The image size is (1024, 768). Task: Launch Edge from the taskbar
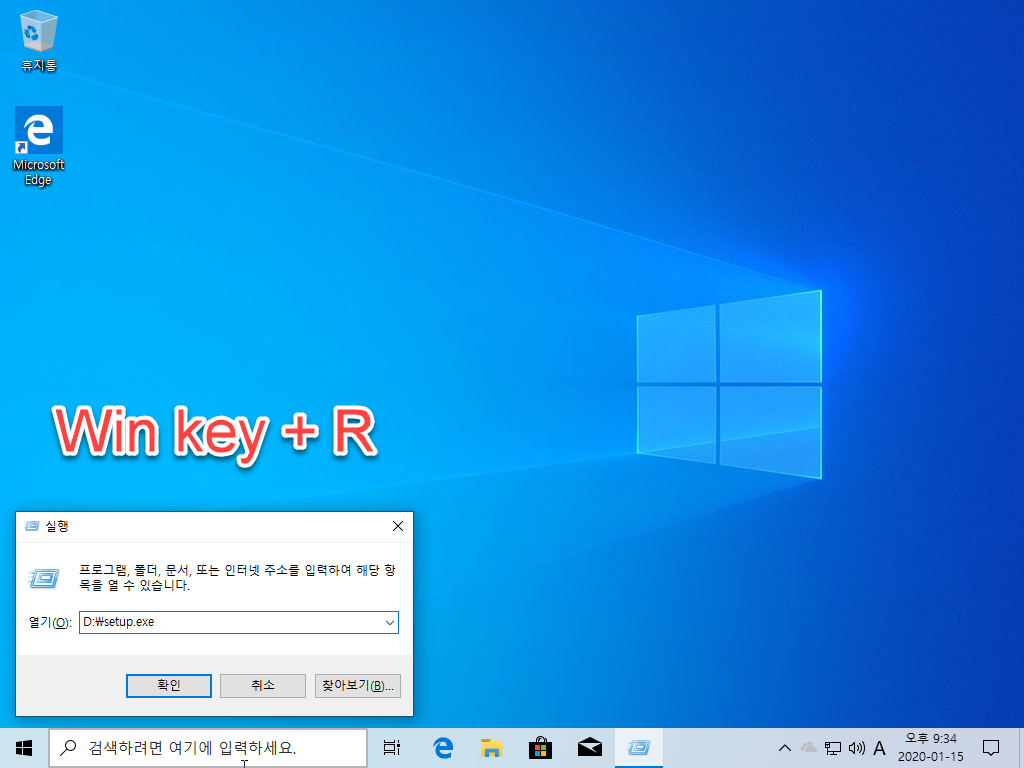tap(443, 748)
